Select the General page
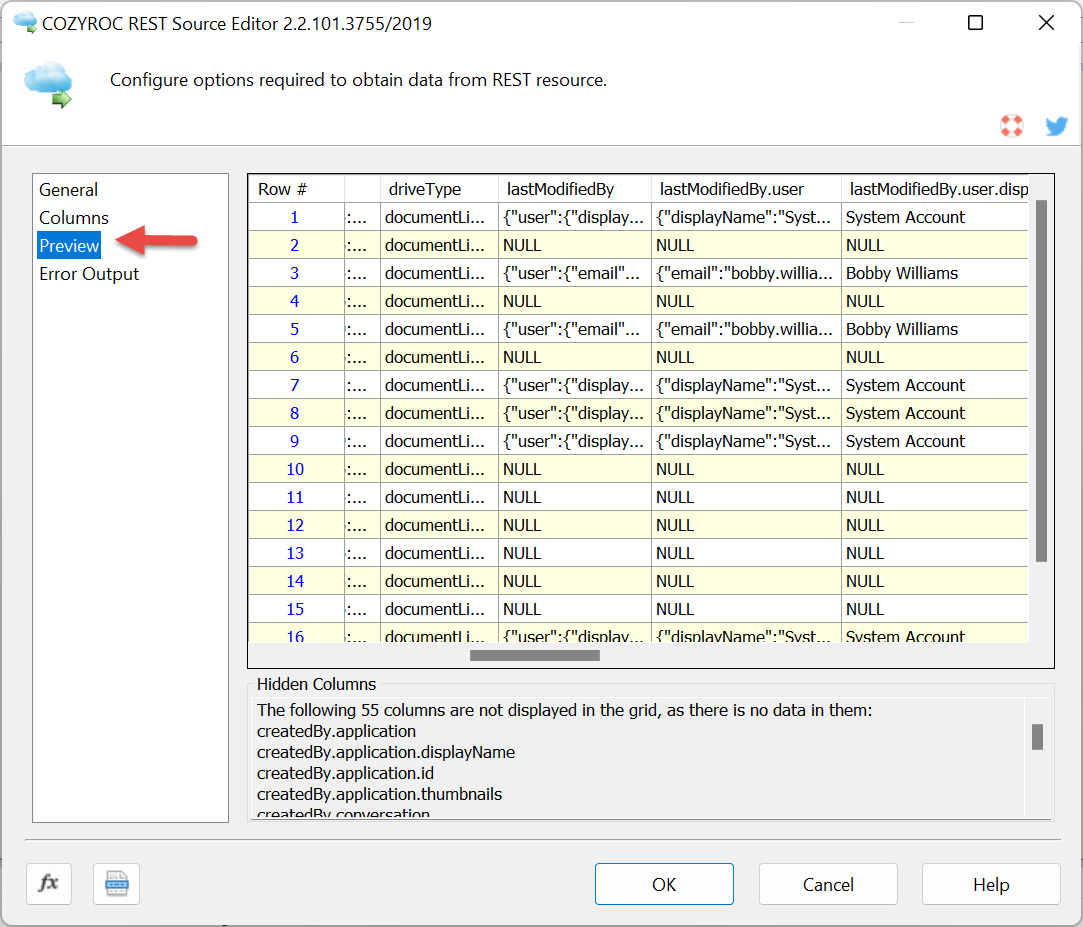 (x=68, y=189)
